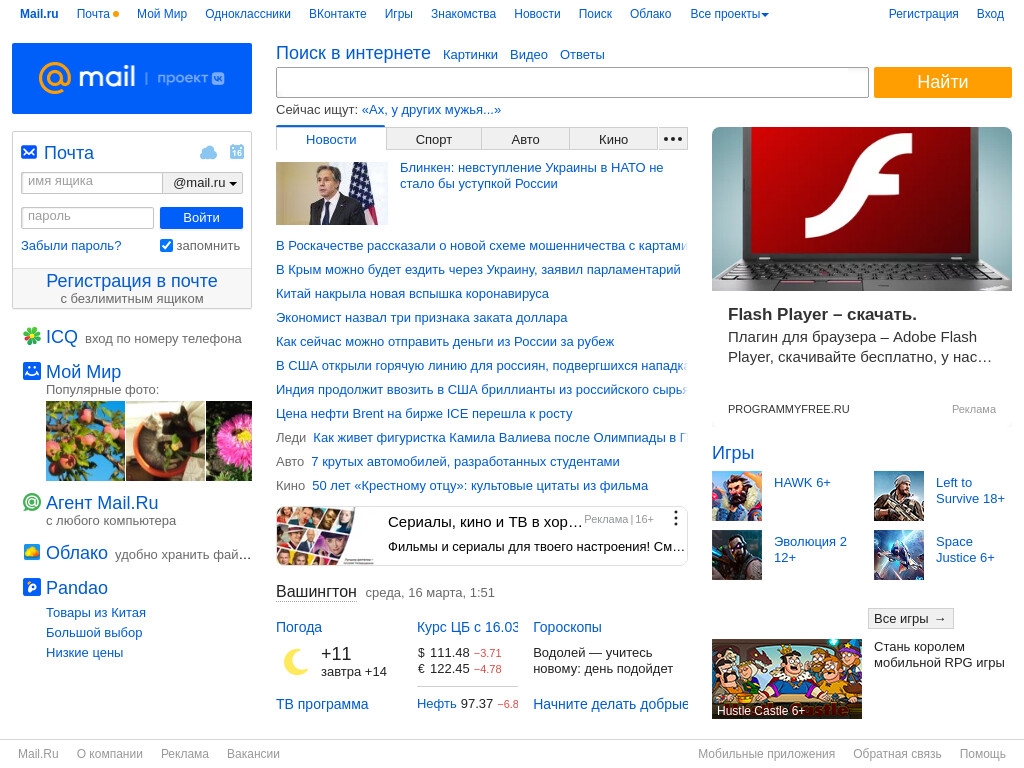This screenshot has height=768, width=1024.
Task: Click the ICQ flower icon
Action: pyautogui.click(x=32, y=336)
